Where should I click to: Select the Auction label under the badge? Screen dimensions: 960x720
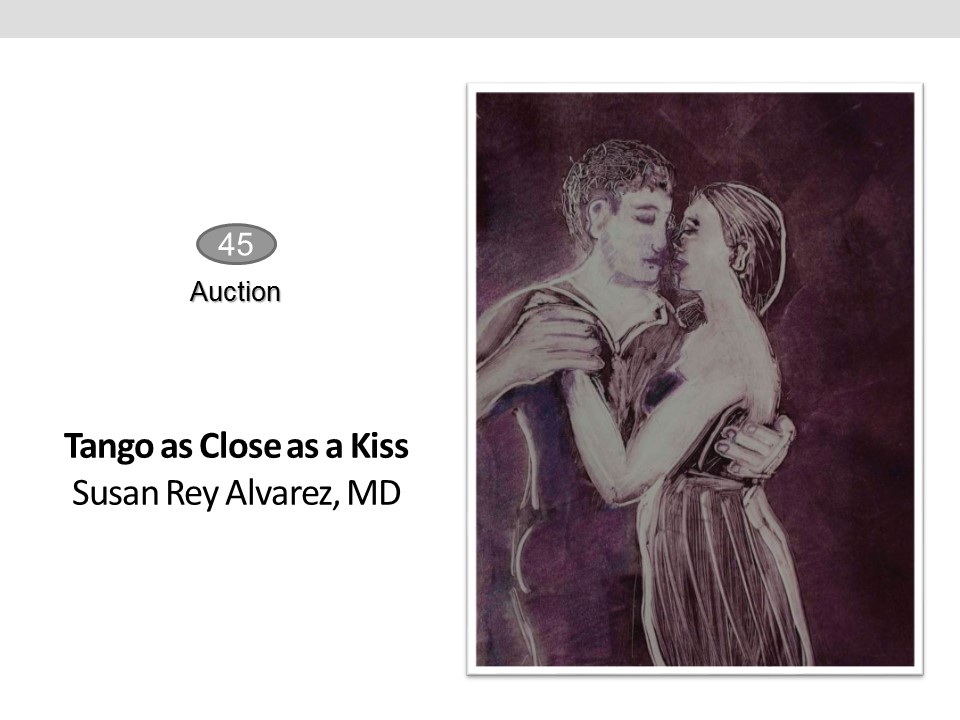(x=235, y=292)
